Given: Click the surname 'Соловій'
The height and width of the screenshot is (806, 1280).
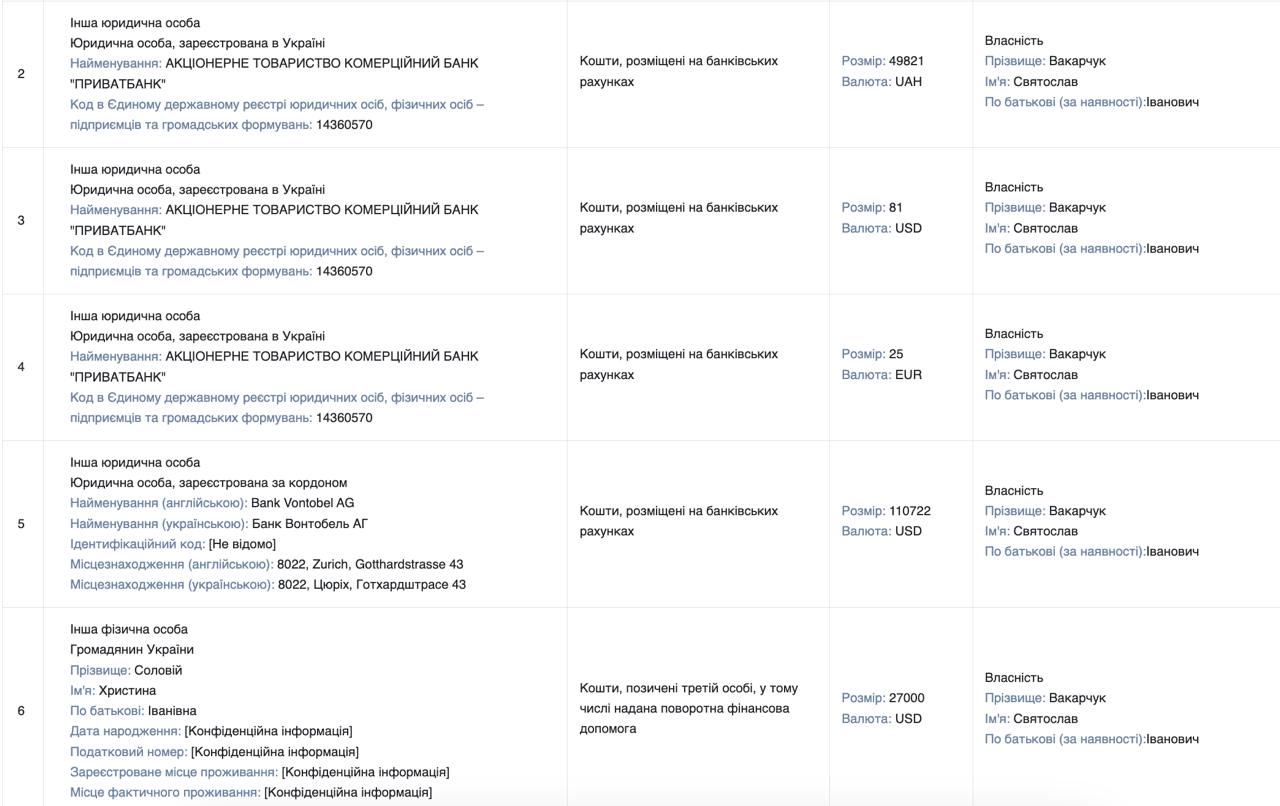Looking at the screenshot, I should click(158, 670).
